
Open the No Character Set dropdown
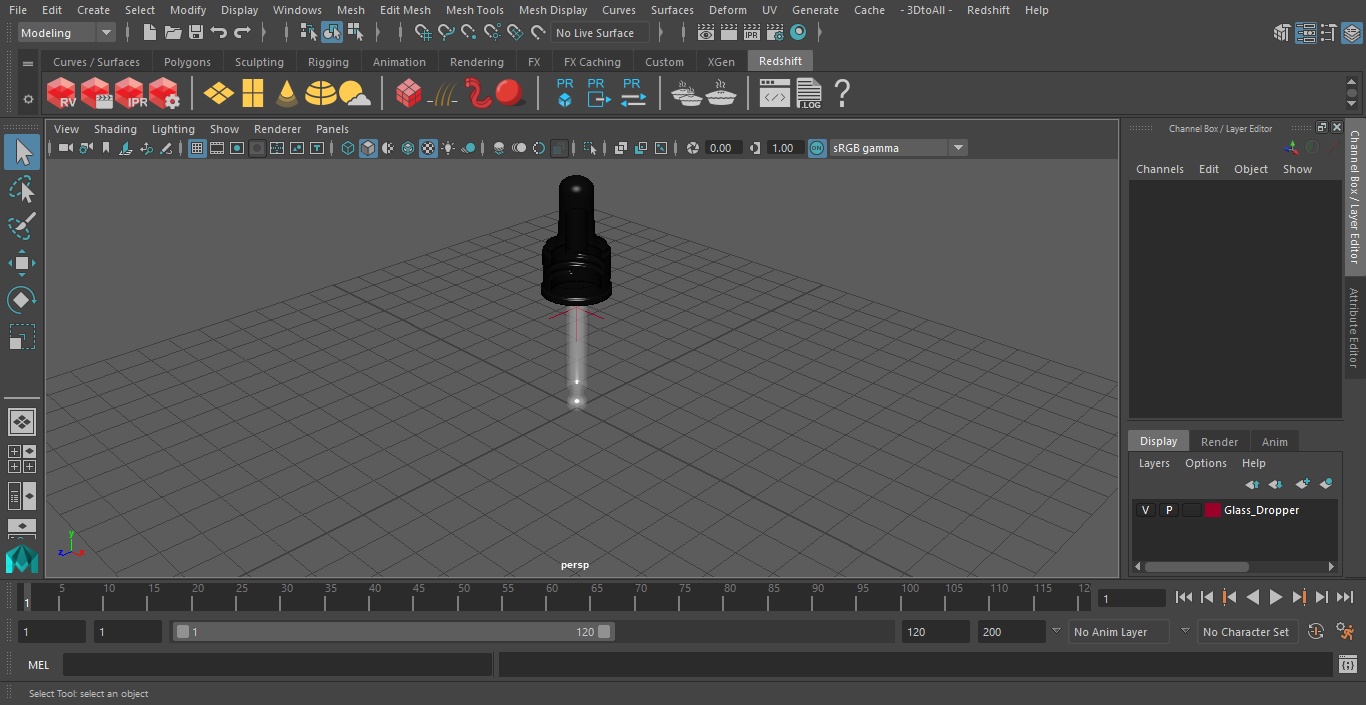1246,632
